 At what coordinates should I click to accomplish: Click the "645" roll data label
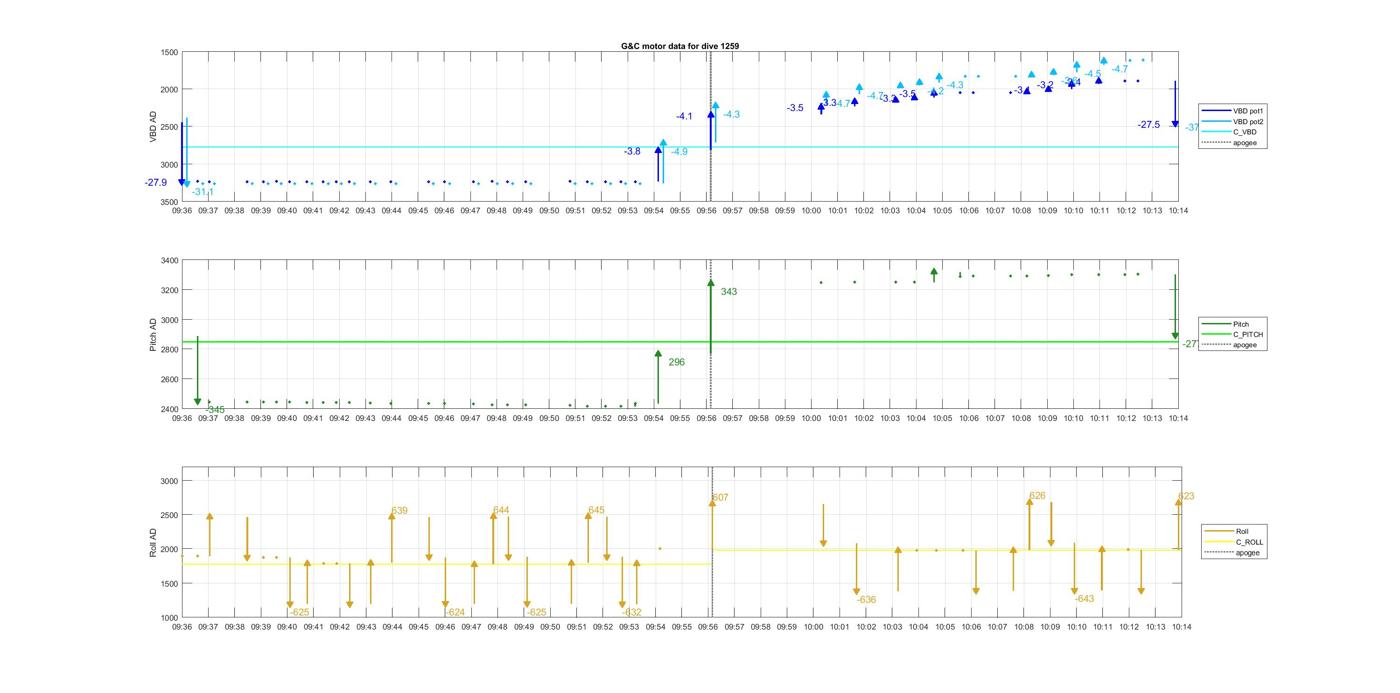click(x=596, y=511)
